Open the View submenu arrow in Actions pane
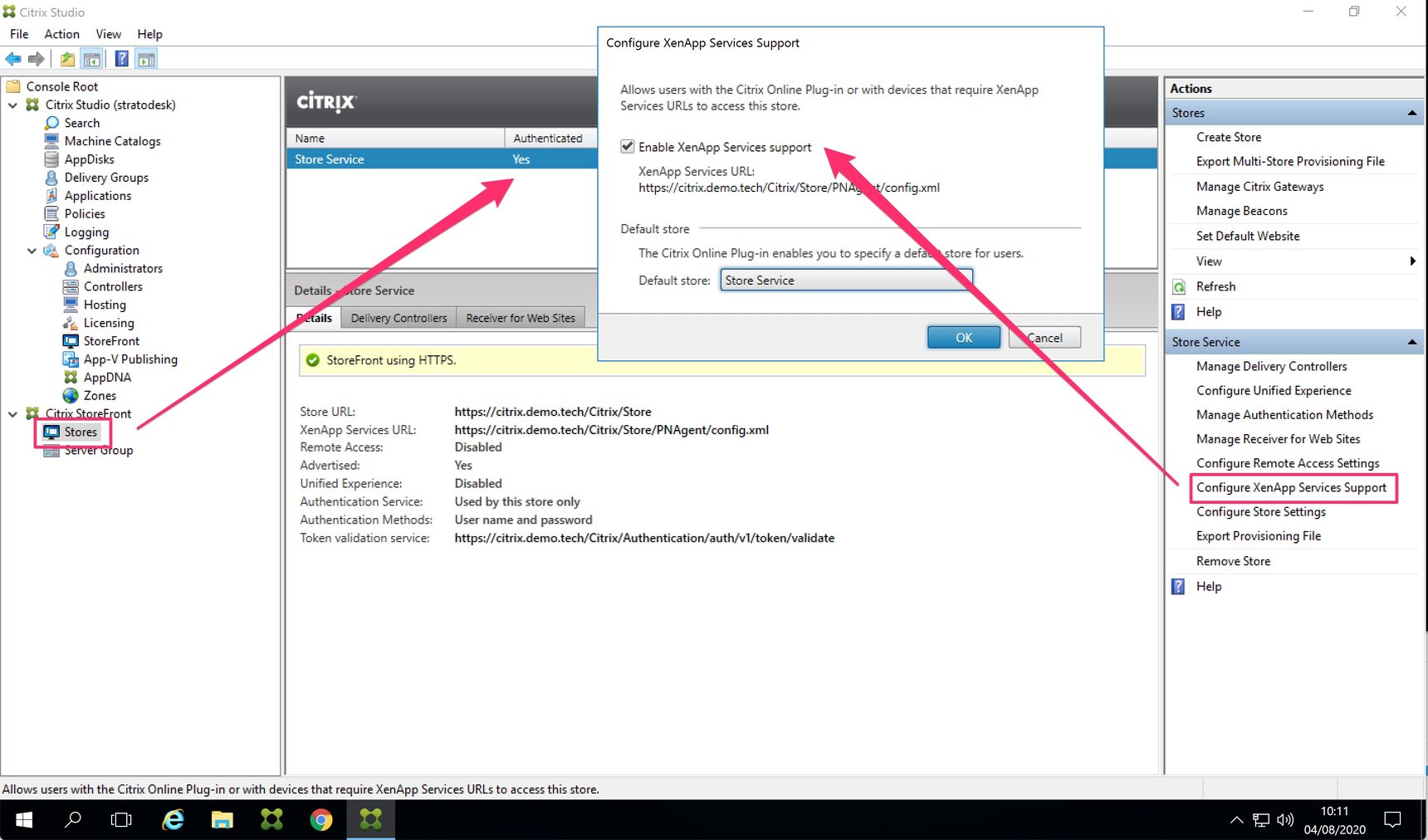This screenshot has height=840, width=1428. [1413, 261]
